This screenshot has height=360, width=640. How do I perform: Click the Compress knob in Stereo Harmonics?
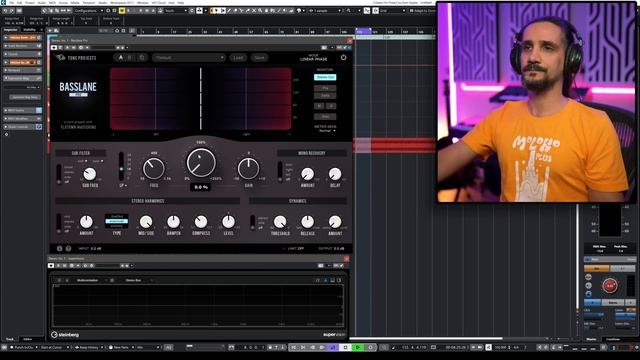click(x=200, y=222)
